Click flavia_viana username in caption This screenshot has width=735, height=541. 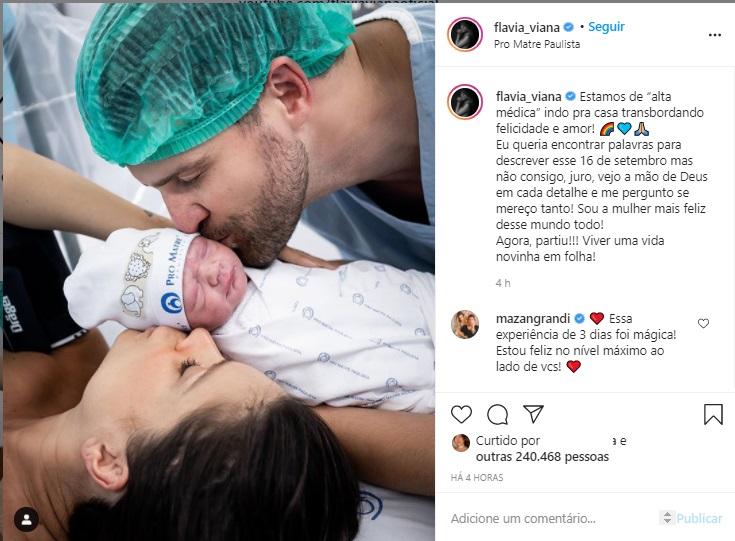(x=528, y=97)
